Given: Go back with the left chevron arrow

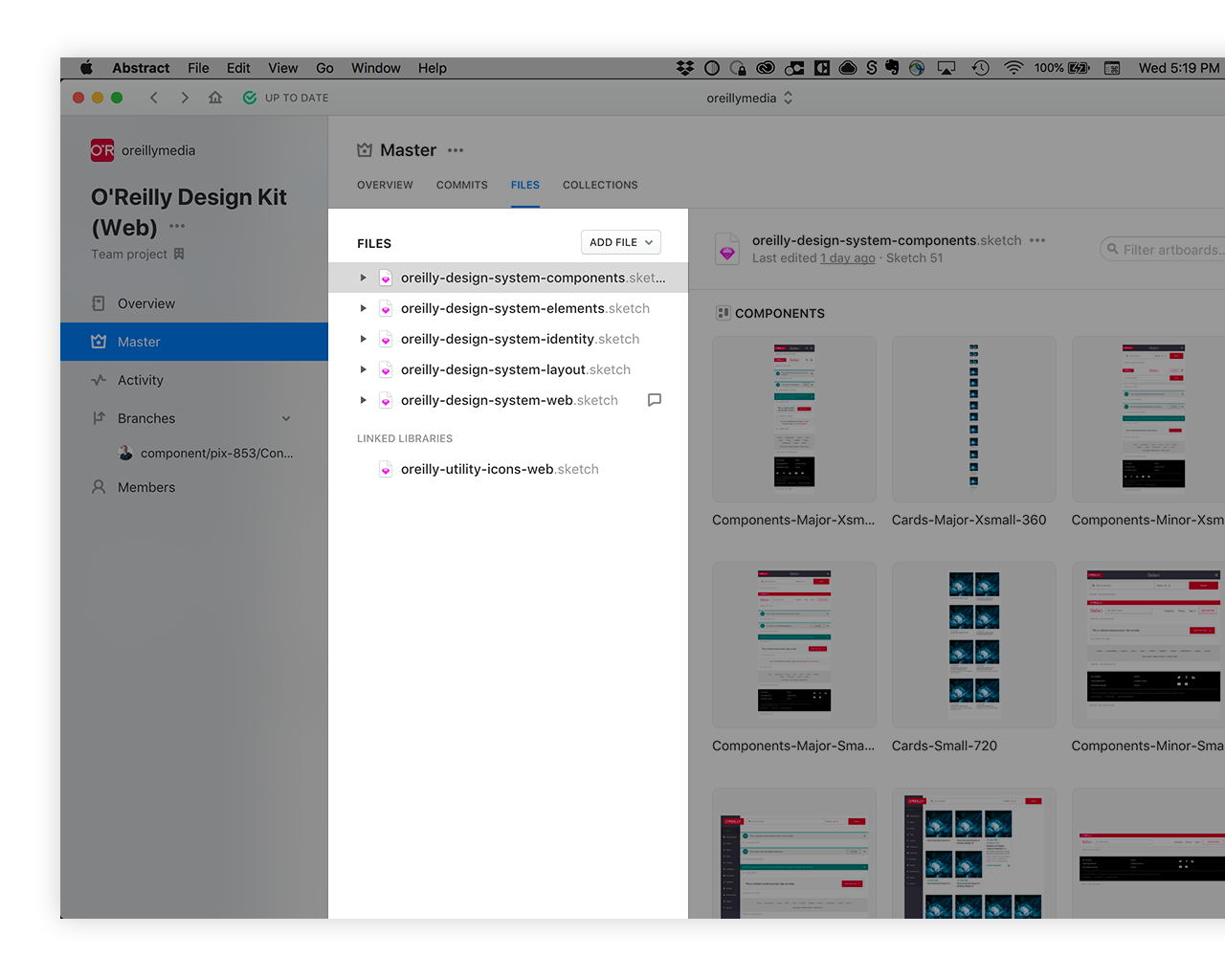Looking at the screenshot, I should (154, 98).
